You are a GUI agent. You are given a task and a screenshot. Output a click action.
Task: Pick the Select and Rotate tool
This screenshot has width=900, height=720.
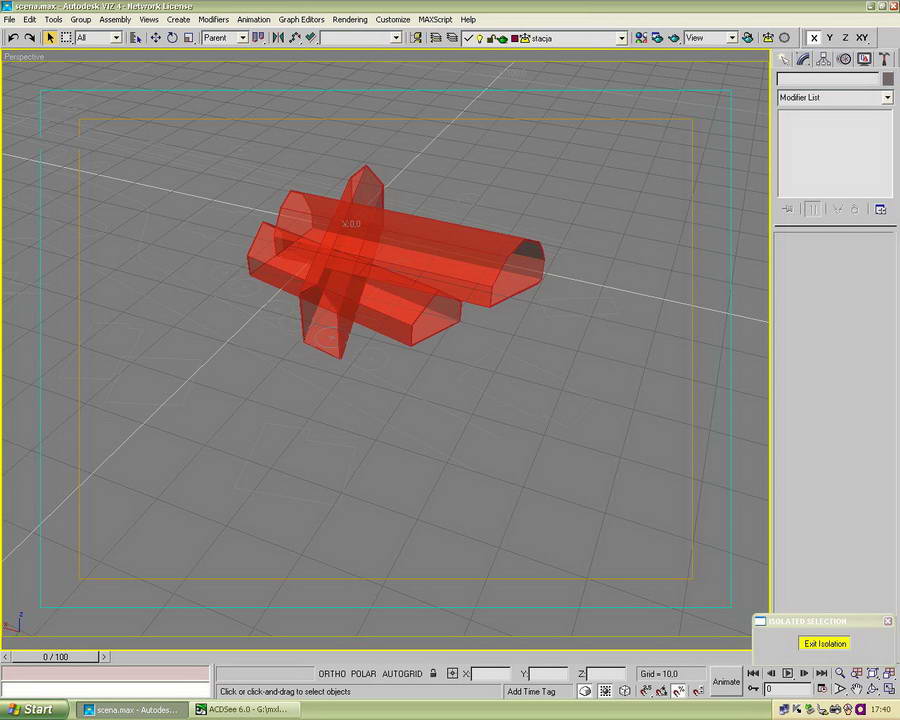(172, 38)
